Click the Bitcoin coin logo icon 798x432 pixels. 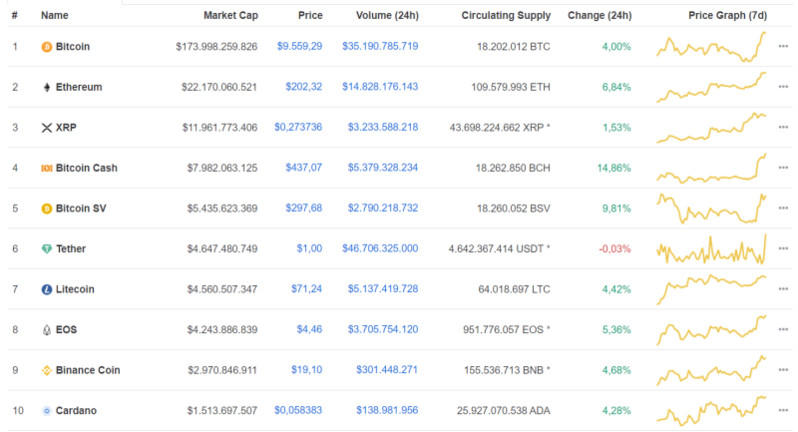46,47
